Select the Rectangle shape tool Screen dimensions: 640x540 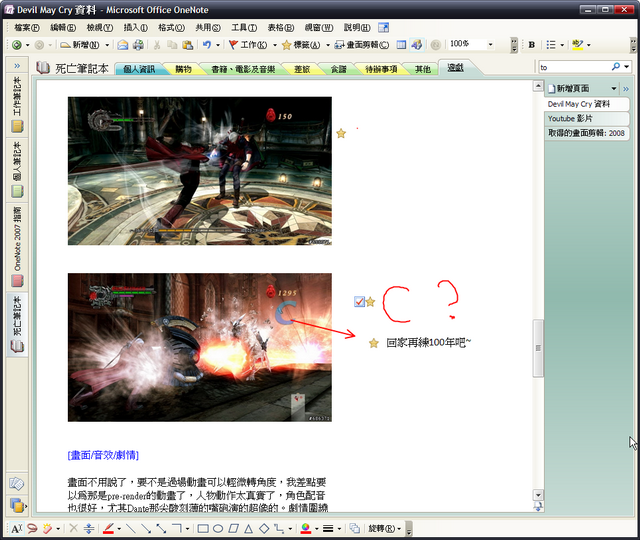(203, 529)
